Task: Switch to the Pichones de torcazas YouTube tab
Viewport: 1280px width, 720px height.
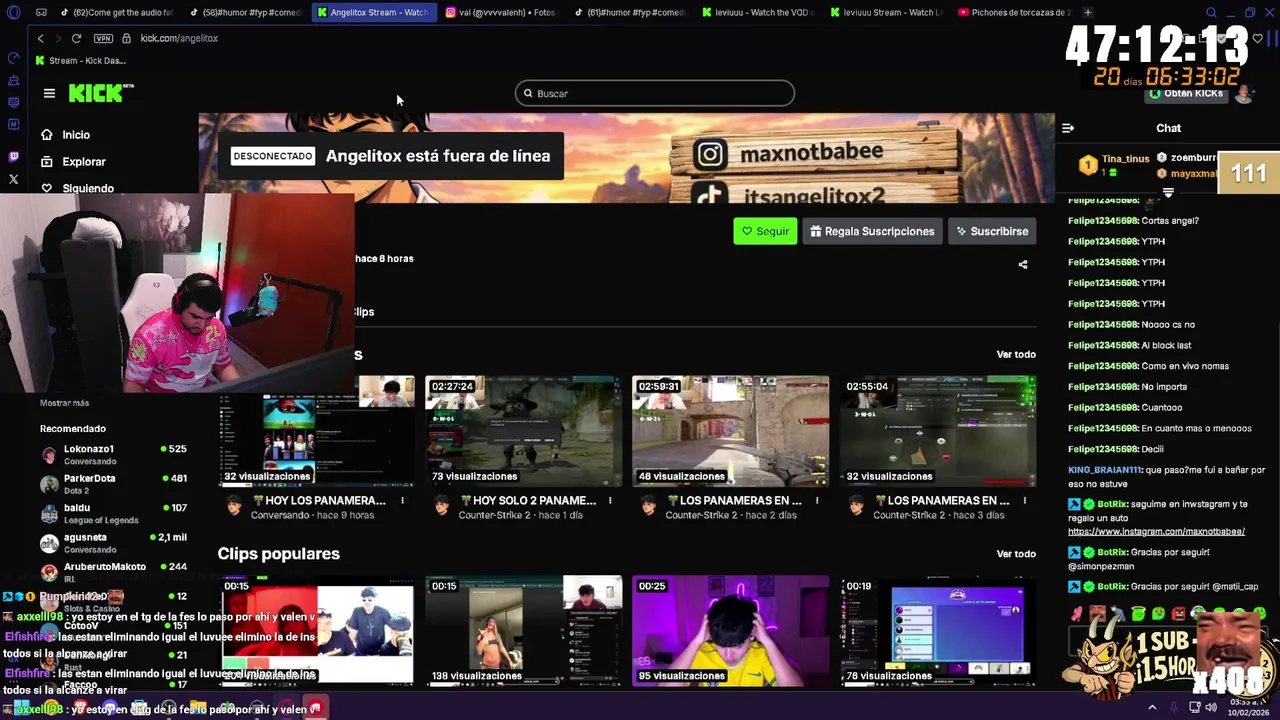Action: [x=1014, y=12]
